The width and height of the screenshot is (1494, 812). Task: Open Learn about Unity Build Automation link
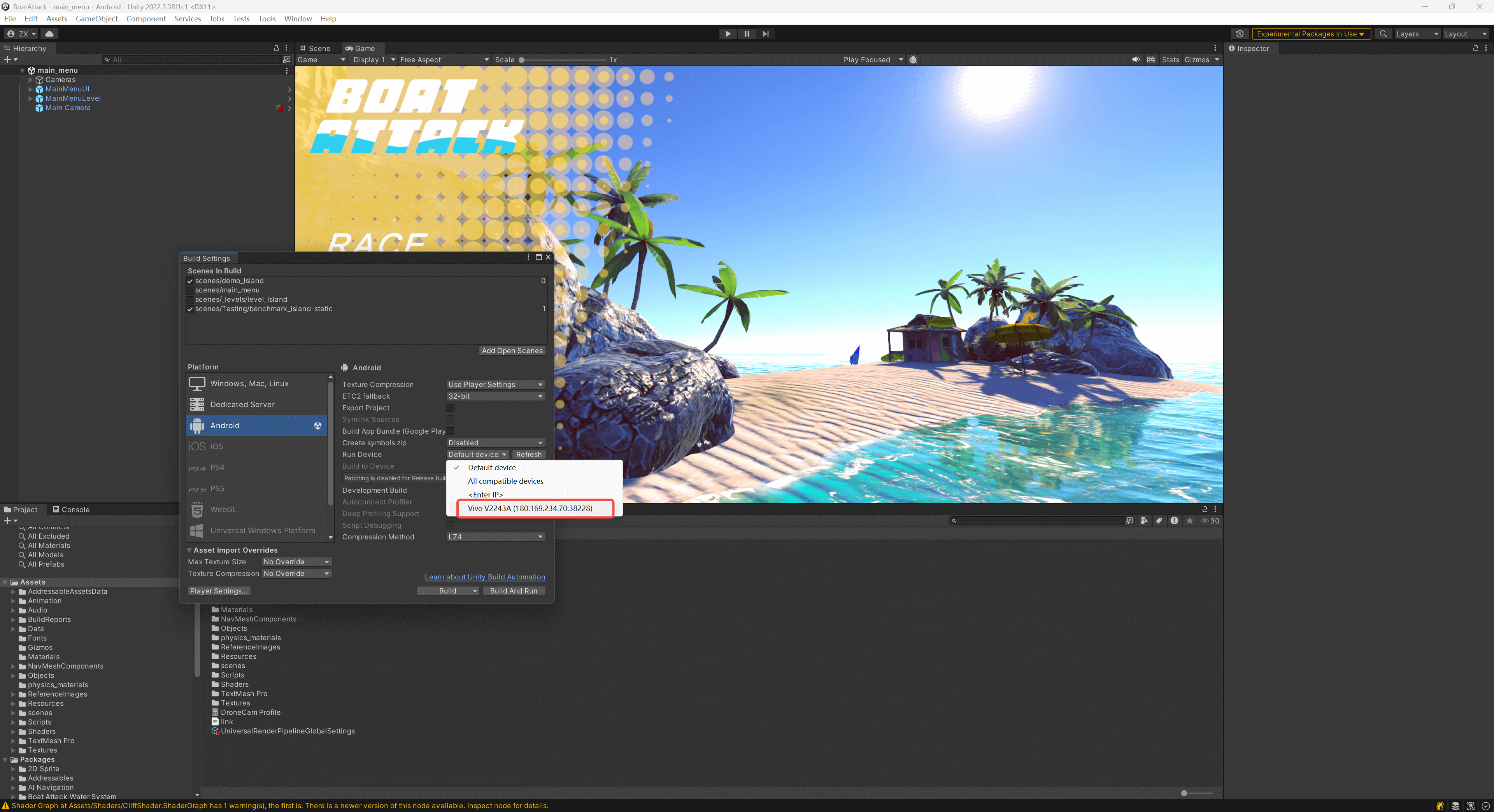click(x=484, y=577)
